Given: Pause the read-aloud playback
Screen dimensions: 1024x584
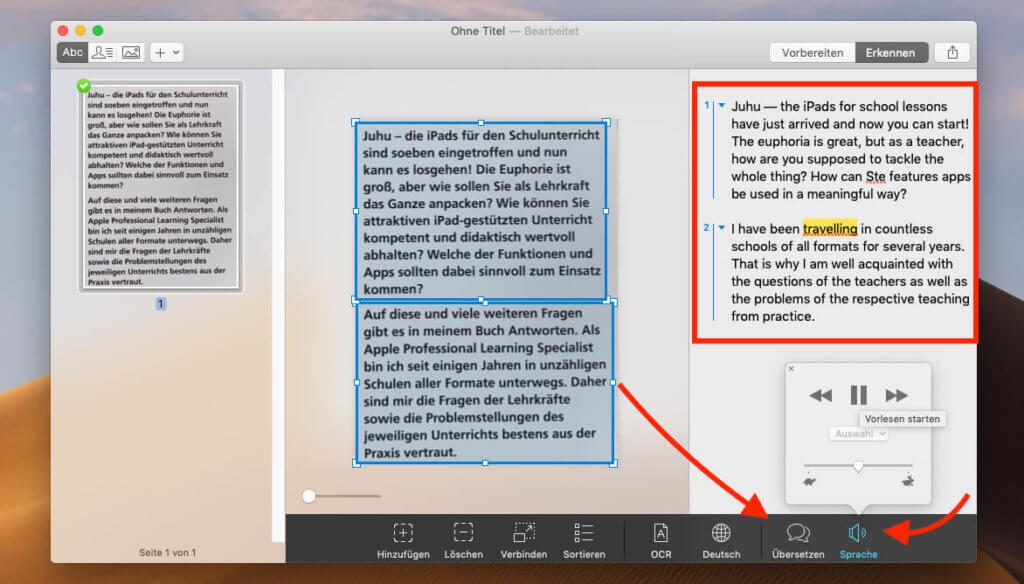Looking at the screenshot, I should coord(858,395).
